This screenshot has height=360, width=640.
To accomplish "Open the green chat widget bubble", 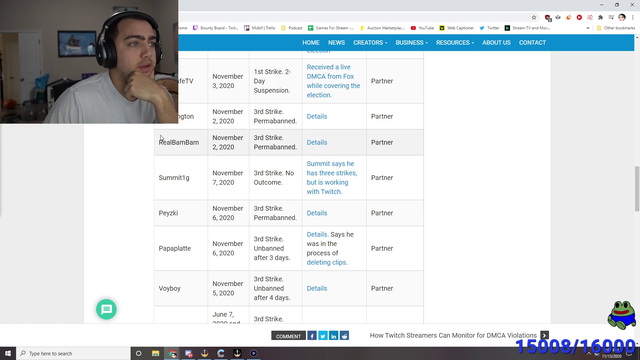I will [106, 309].
